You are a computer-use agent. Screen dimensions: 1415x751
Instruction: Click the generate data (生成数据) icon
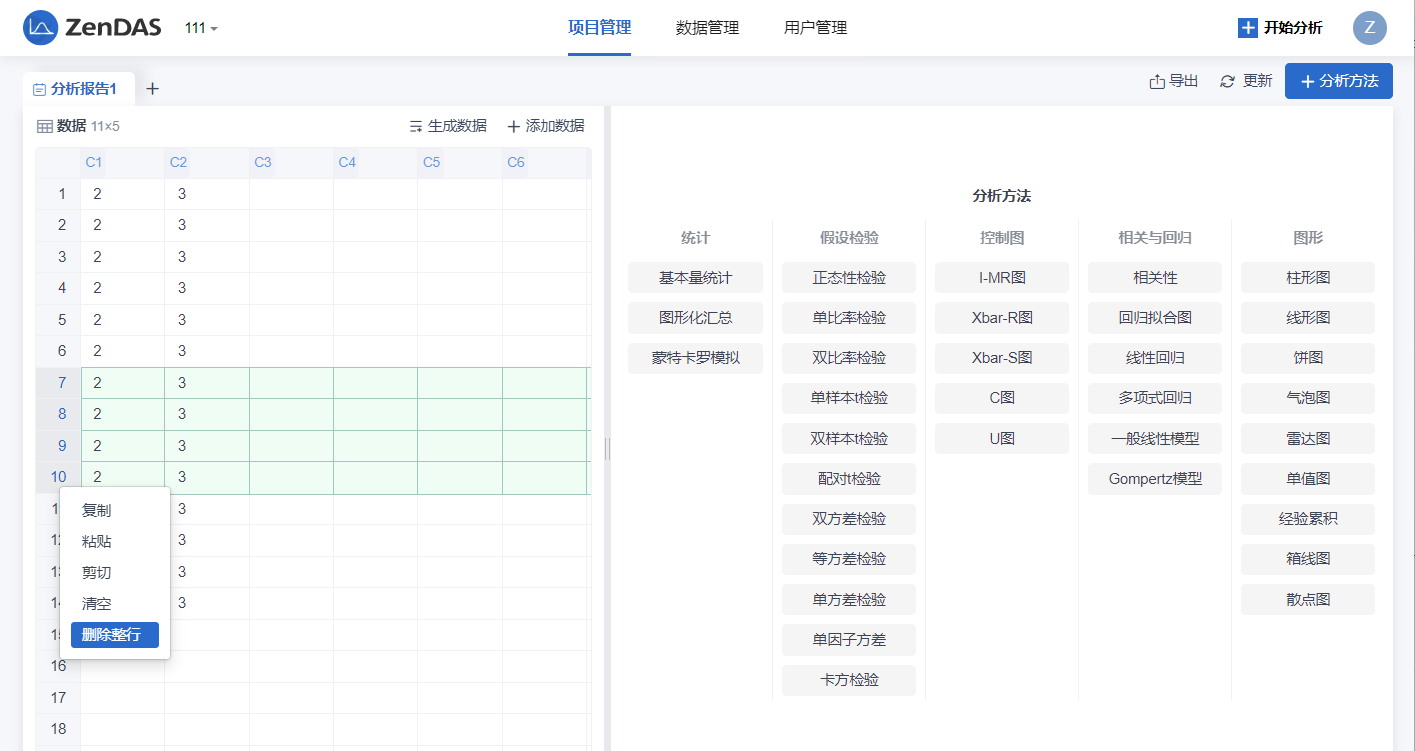coord(416,126)
